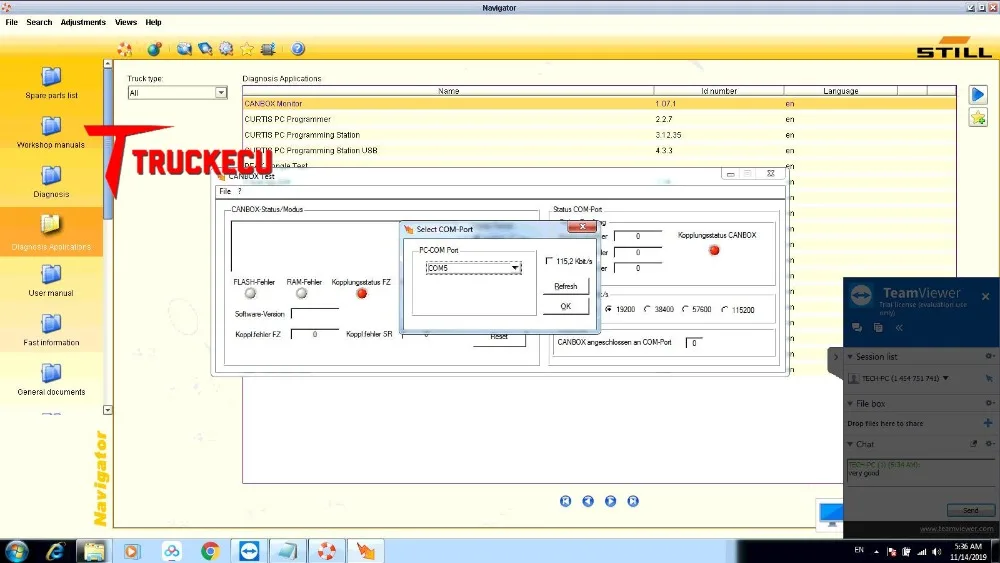Screen dimensions: 1000x563
Task: Open the blue question mark help icon
Action: point(298,48)
